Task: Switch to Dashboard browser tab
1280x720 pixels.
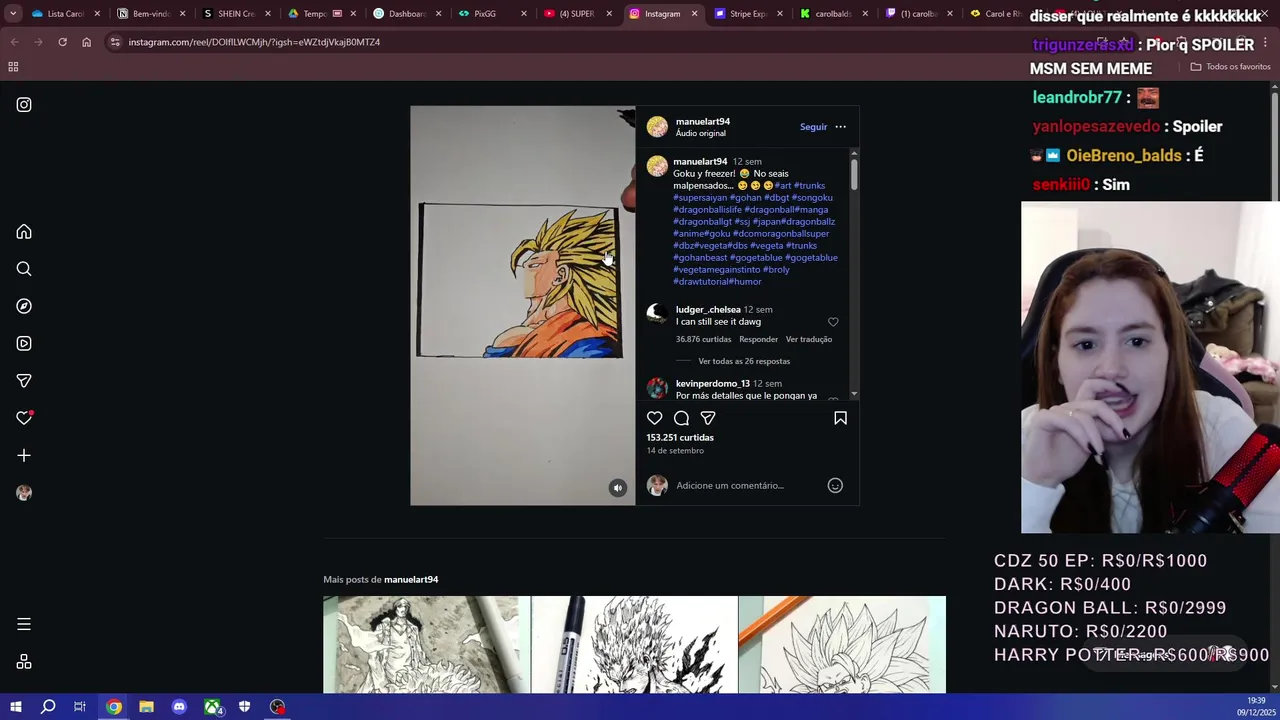Action: point(406,14)
